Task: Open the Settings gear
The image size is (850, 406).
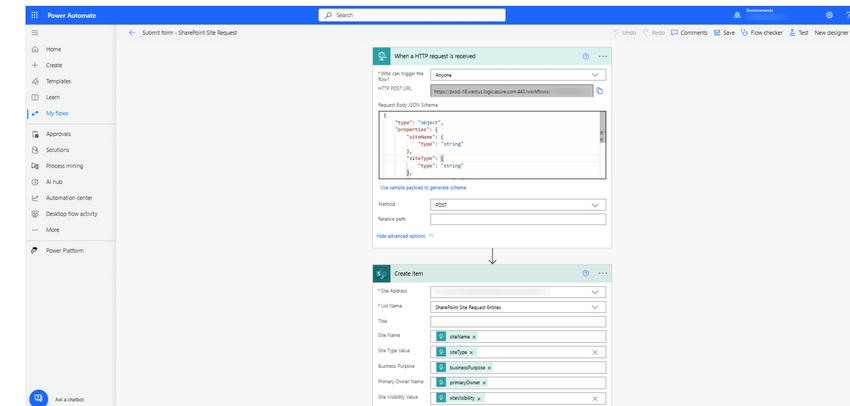Action: (x=829, y=15)
